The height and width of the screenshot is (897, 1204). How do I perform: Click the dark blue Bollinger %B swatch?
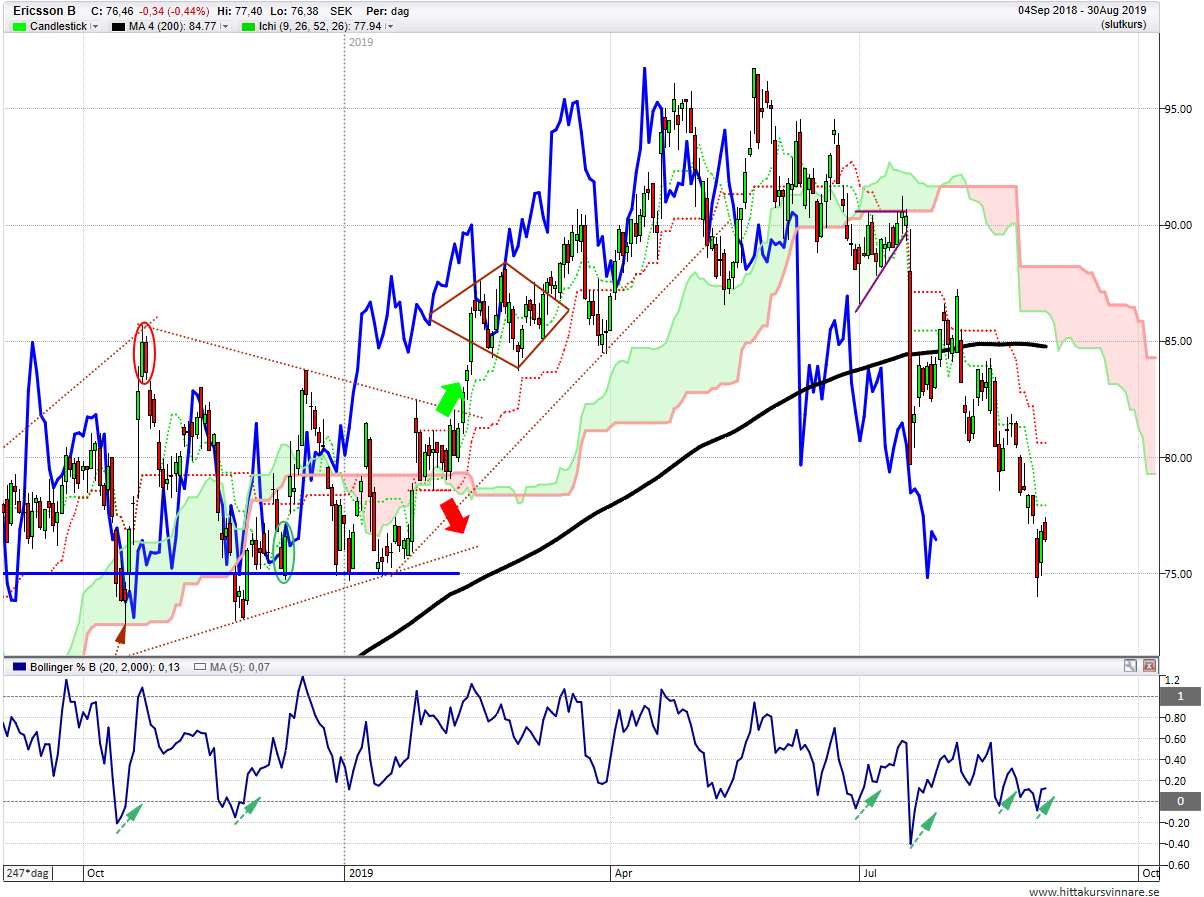pos(19,666)
